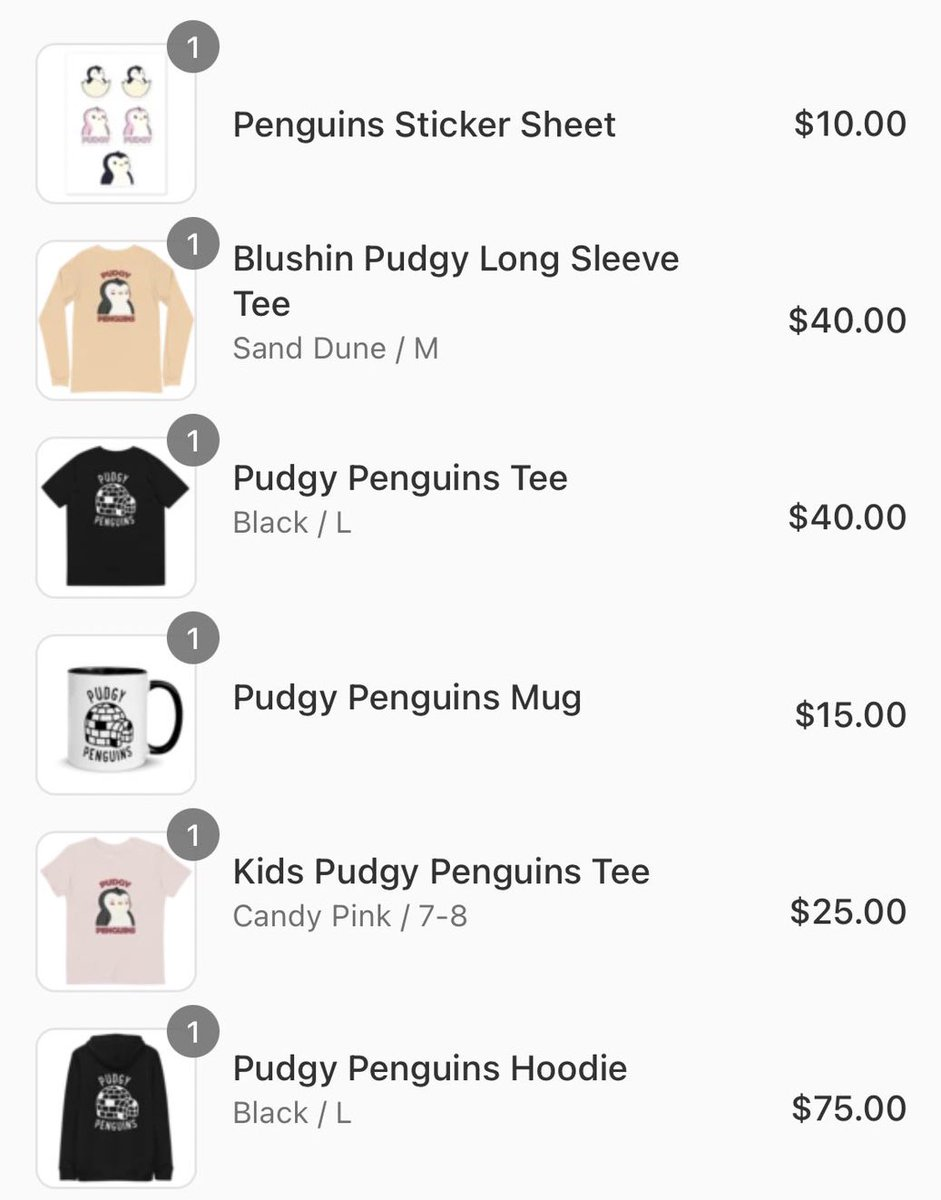The image size is (941, 1200).
Task: Click the Kids Pudgy Penguins Tee name
Action: tap(441, 872)
